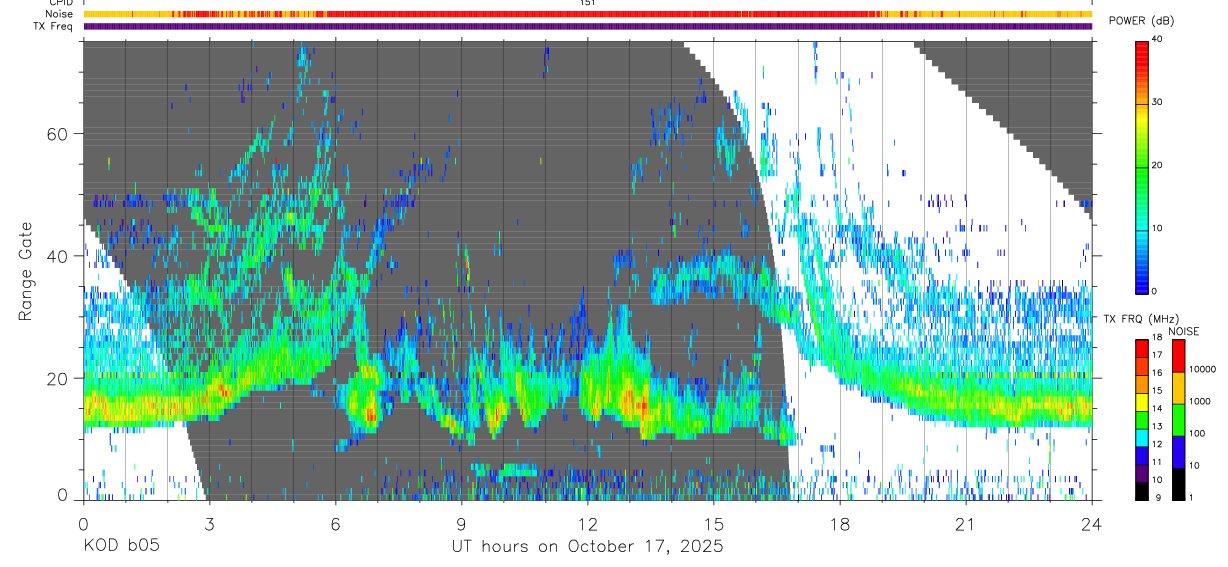Select the black swatch in NOISE legend
This screenshot has height=567, width=1228.
pos(1178,484)
